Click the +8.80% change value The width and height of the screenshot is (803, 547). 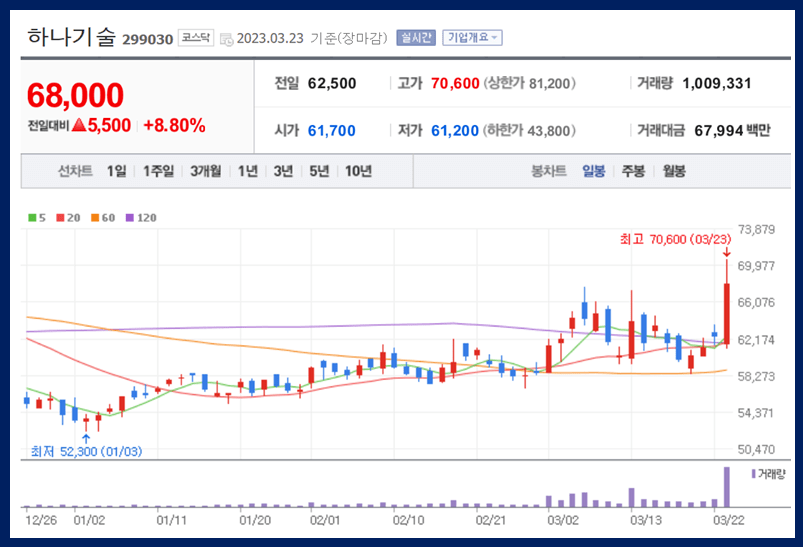(x=174, y=125)
